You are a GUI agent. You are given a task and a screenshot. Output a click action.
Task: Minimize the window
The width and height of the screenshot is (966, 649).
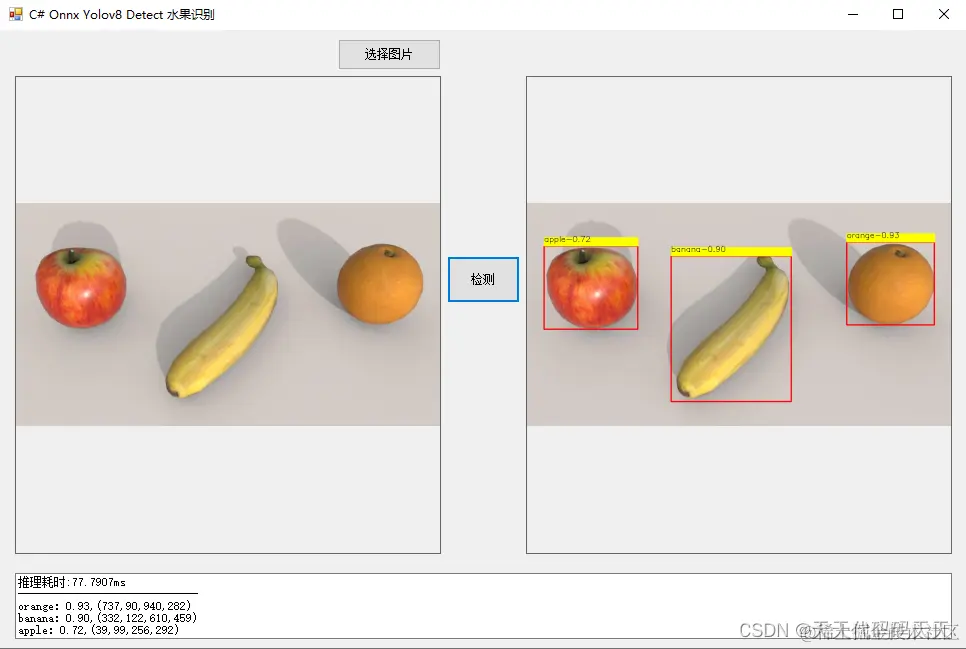click(x=853, y=14)
